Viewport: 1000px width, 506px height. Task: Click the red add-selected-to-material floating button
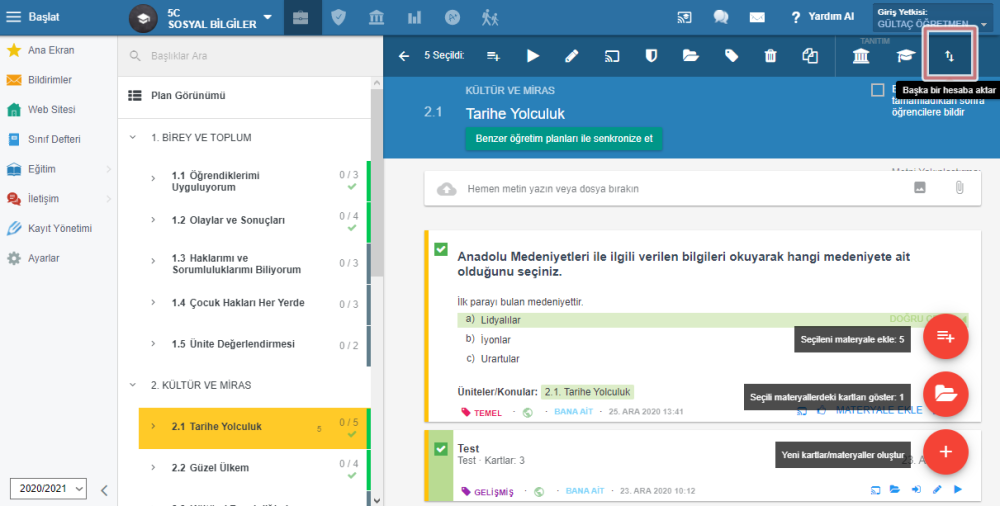946,337
